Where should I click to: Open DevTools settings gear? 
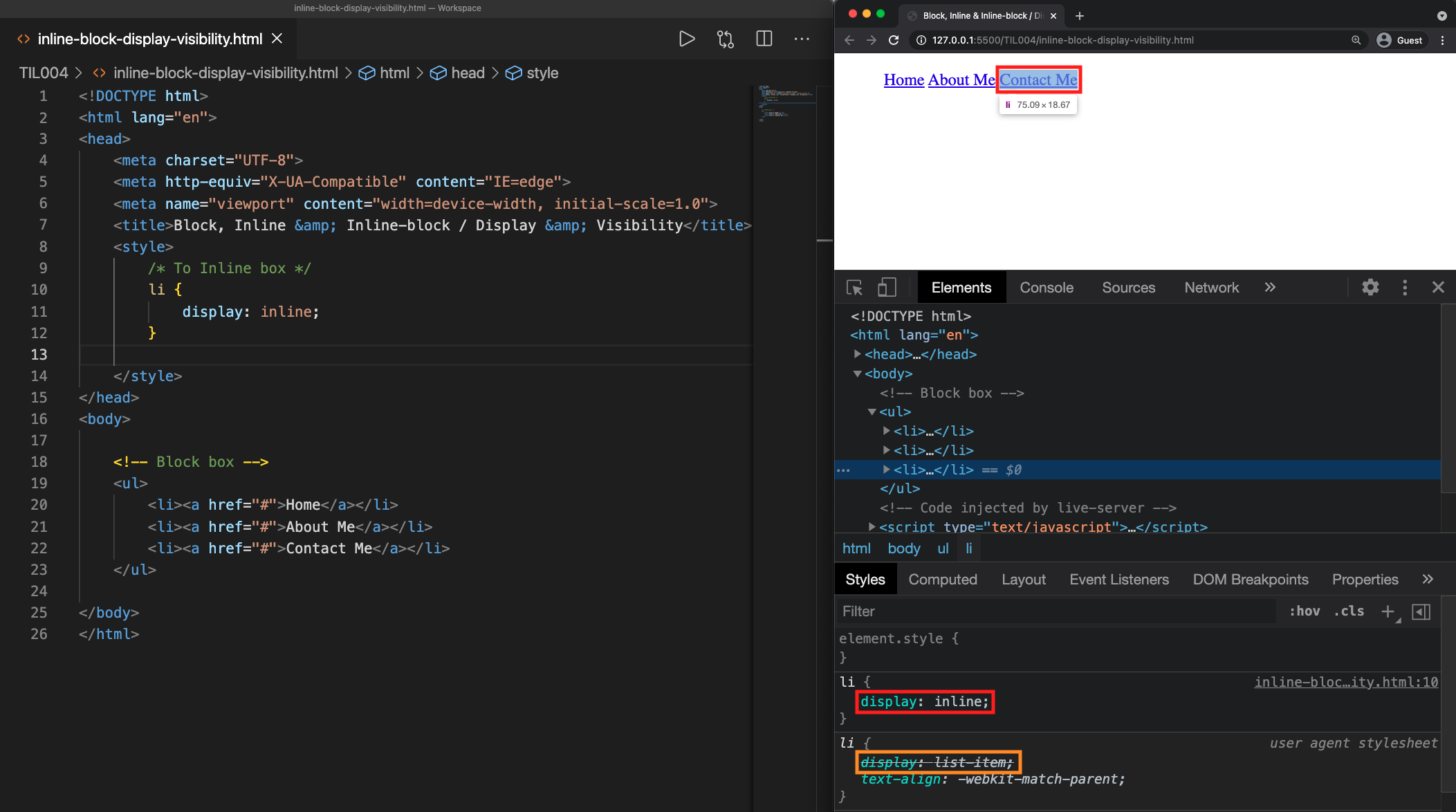pos(1370,288)
